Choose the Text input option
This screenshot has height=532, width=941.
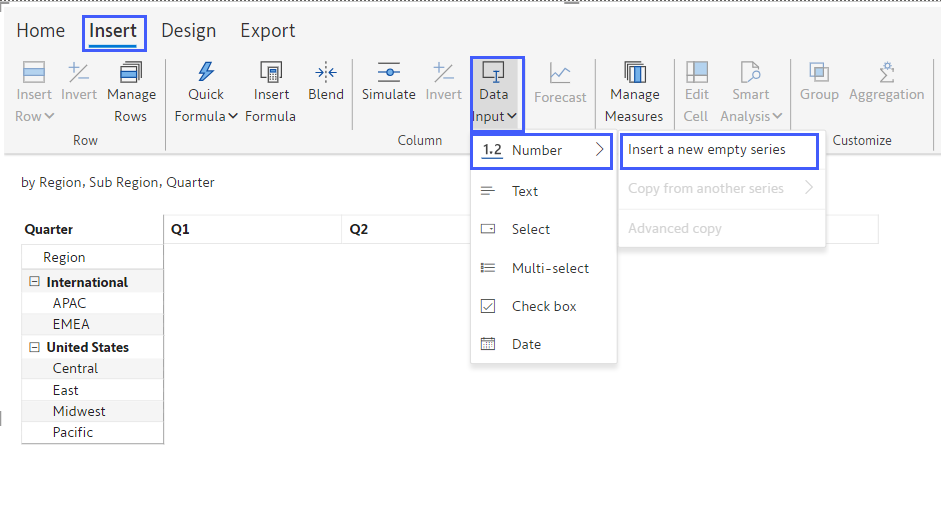(524, 191)
